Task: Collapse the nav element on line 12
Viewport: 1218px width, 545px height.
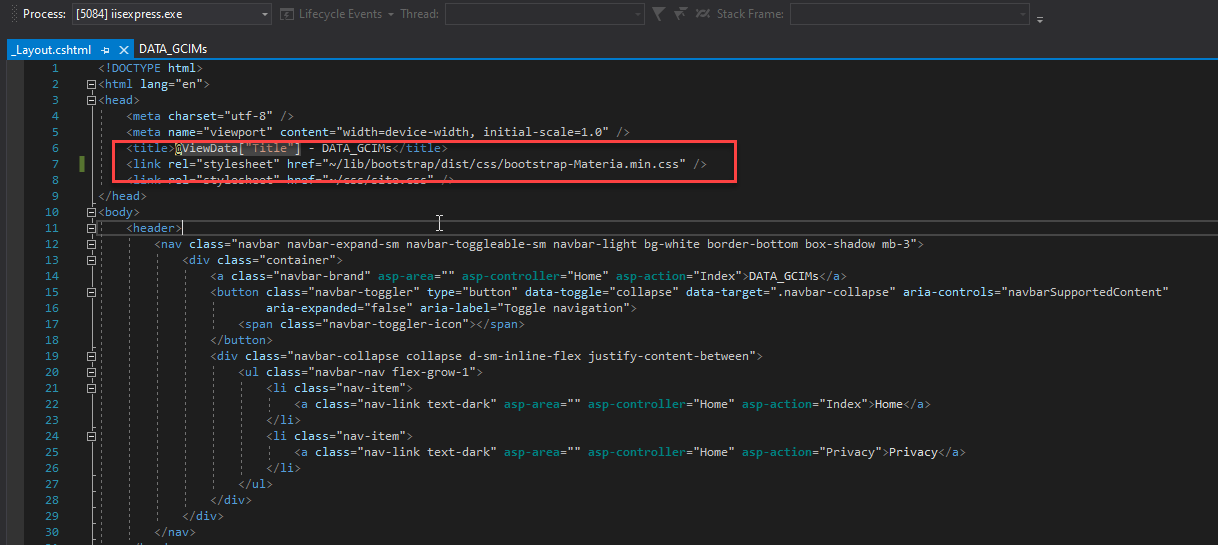Action: [x=92, y=244]
